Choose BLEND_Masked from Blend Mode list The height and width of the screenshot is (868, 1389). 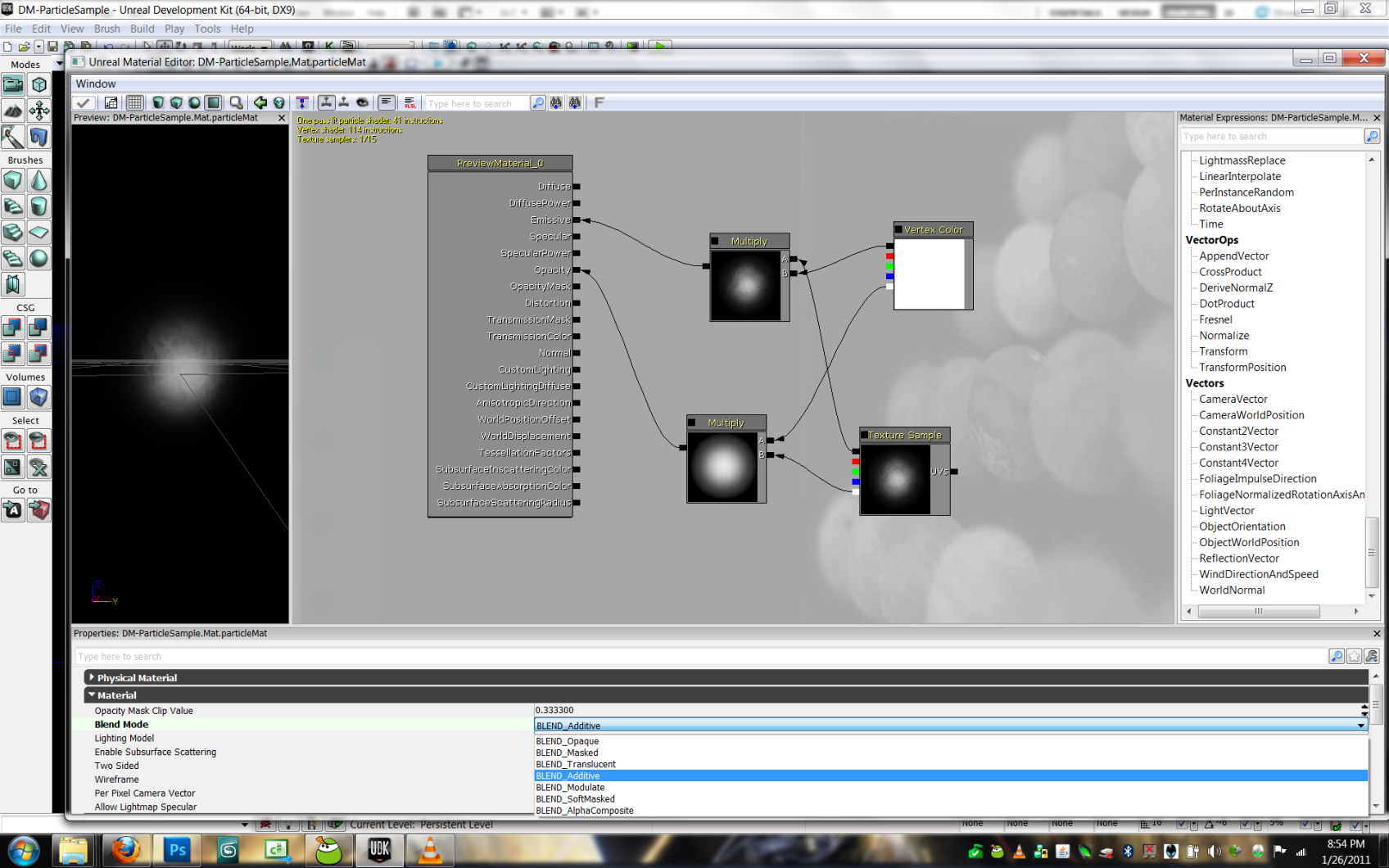pyautogui.click(x=951, y=753)
